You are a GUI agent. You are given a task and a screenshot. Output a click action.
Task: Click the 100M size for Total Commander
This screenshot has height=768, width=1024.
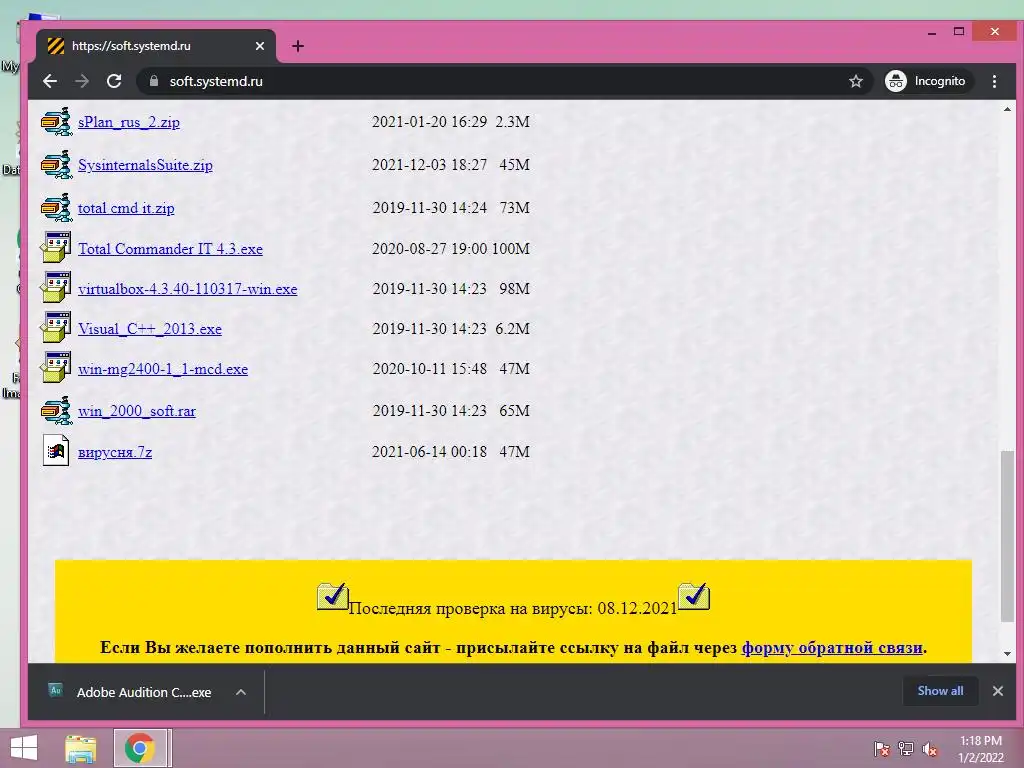(x=511, y=249)
